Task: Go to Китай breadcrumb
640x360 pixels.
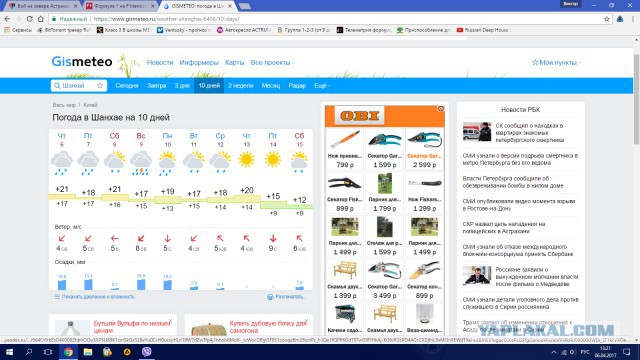Action: [90, 105]
